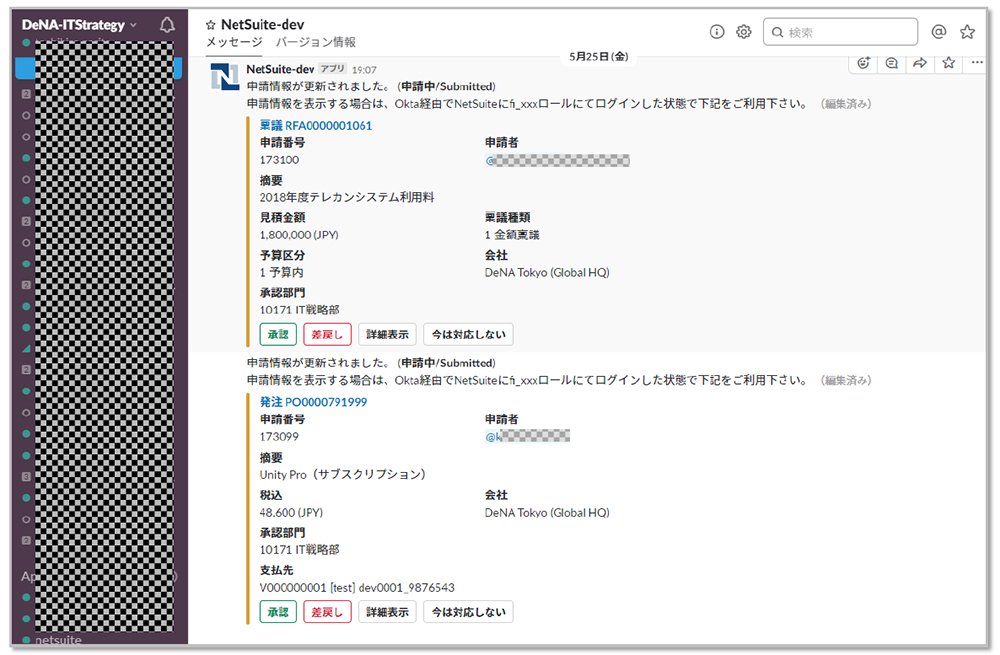
Task: Share the message with arrow icon
Action: (920, 63)
